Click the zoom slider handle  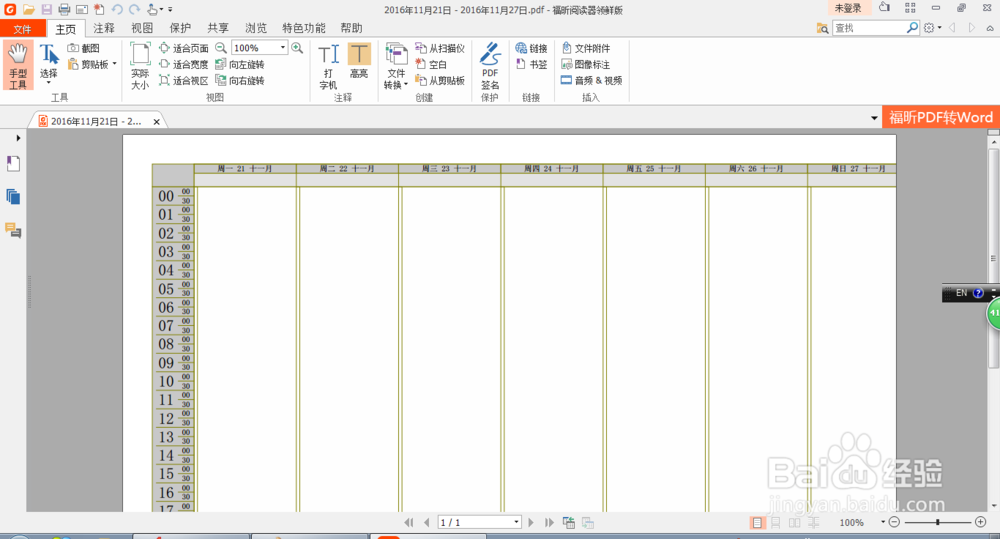tap(937, 522)
